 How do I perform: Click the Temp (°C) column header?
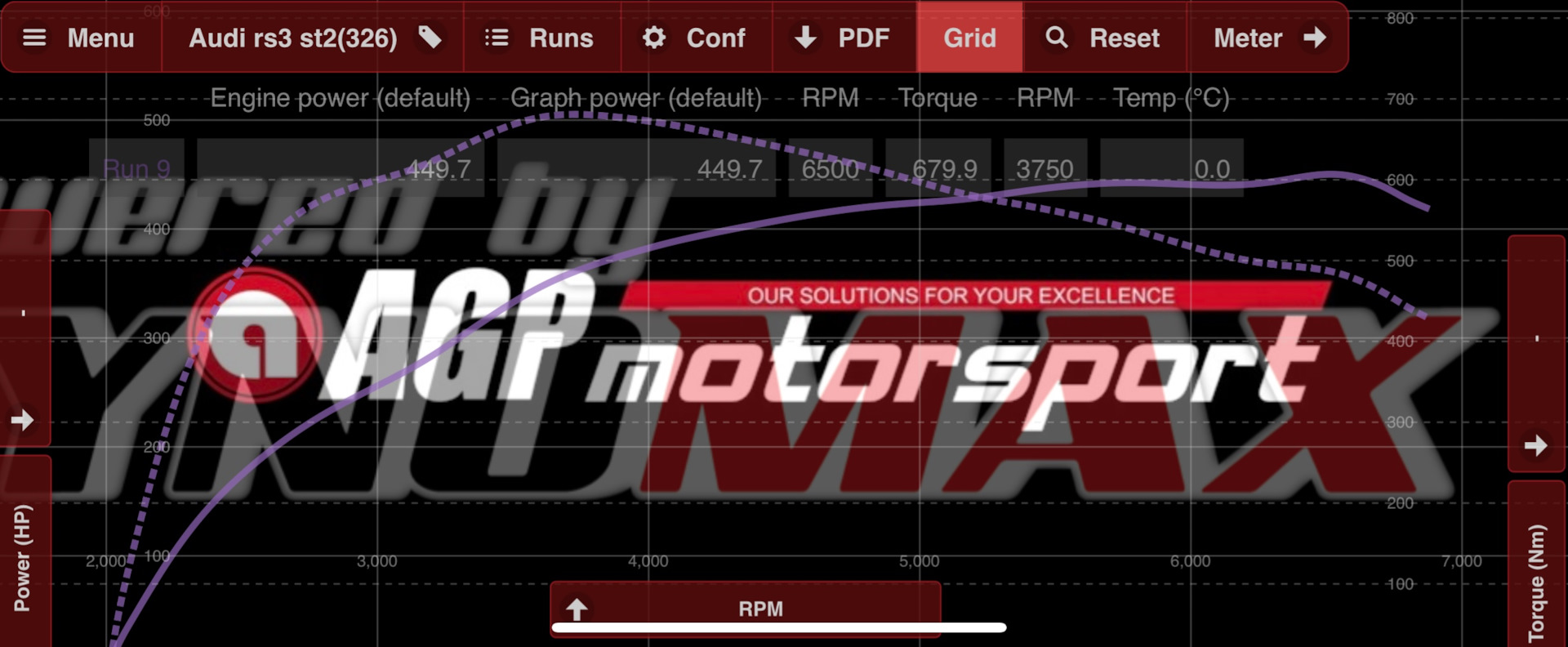[1171, 98]
